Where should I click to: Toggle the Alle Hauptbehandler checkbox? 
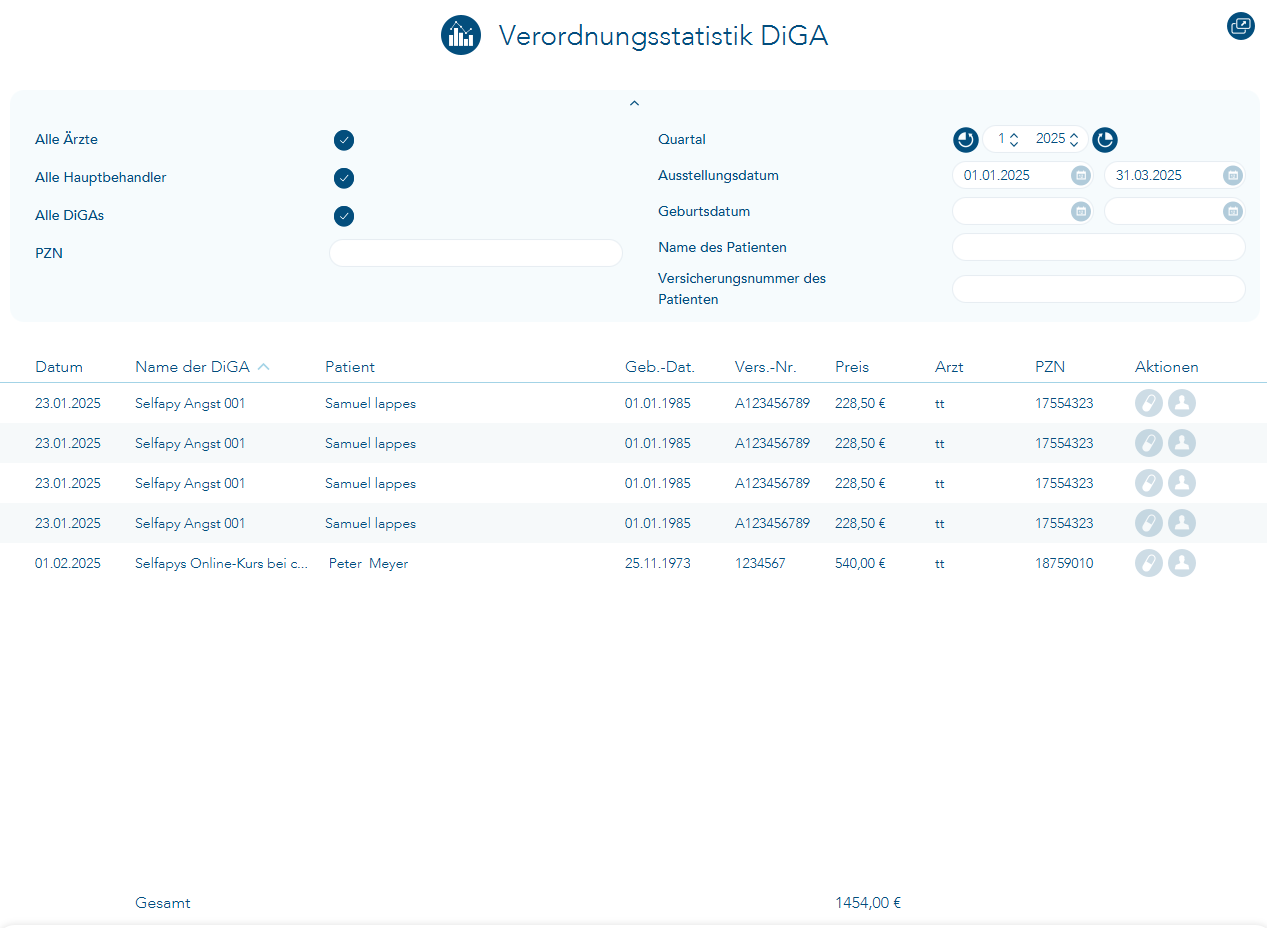[x=344, y=178]
